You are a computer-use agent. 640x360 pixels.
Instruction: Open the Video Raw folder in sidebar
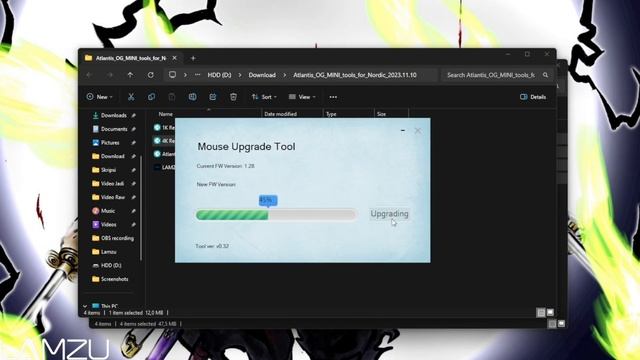pyautogui.click(x=114, y=197)
